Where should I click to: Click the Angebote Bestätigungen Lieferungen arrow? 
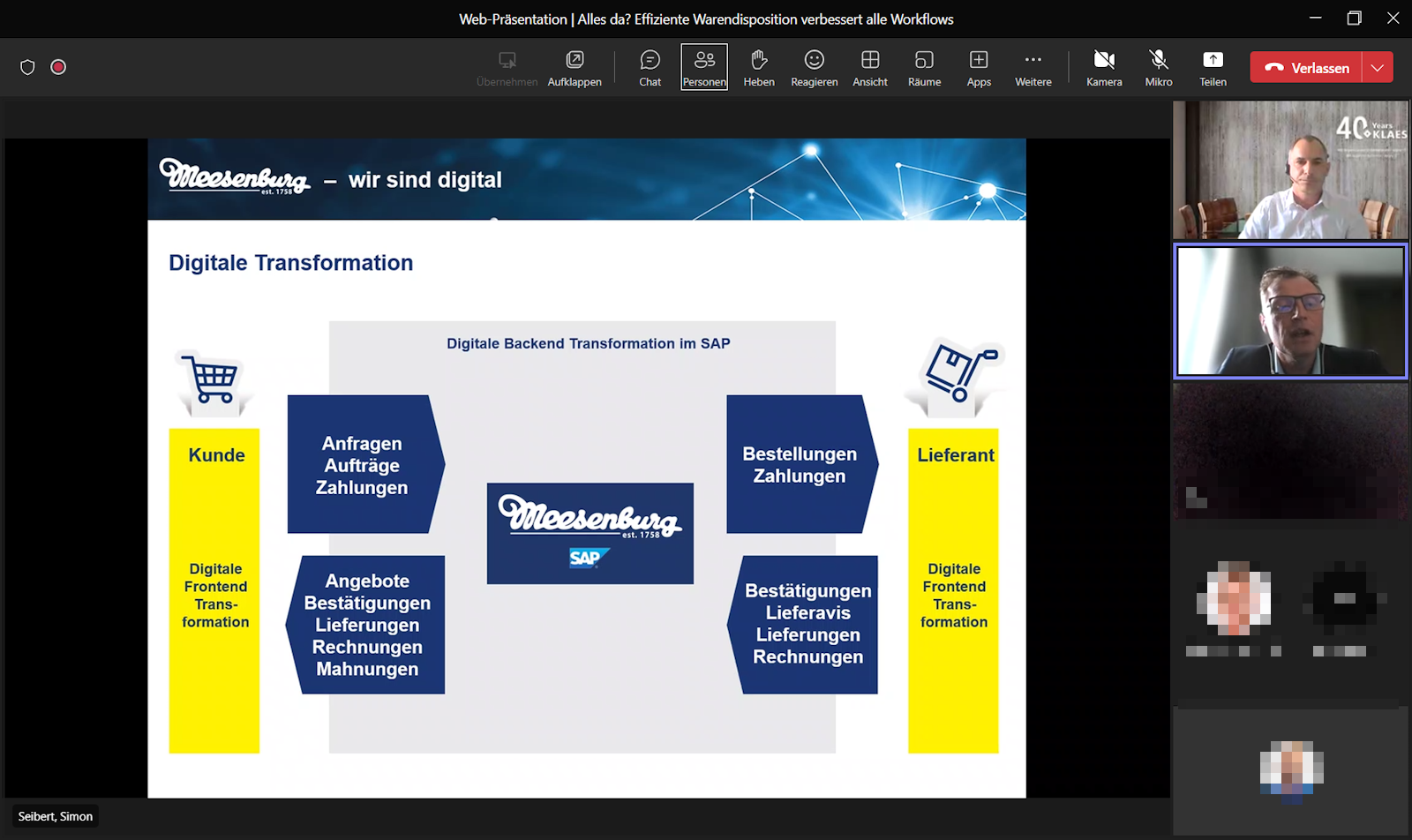tap(365, 625)
